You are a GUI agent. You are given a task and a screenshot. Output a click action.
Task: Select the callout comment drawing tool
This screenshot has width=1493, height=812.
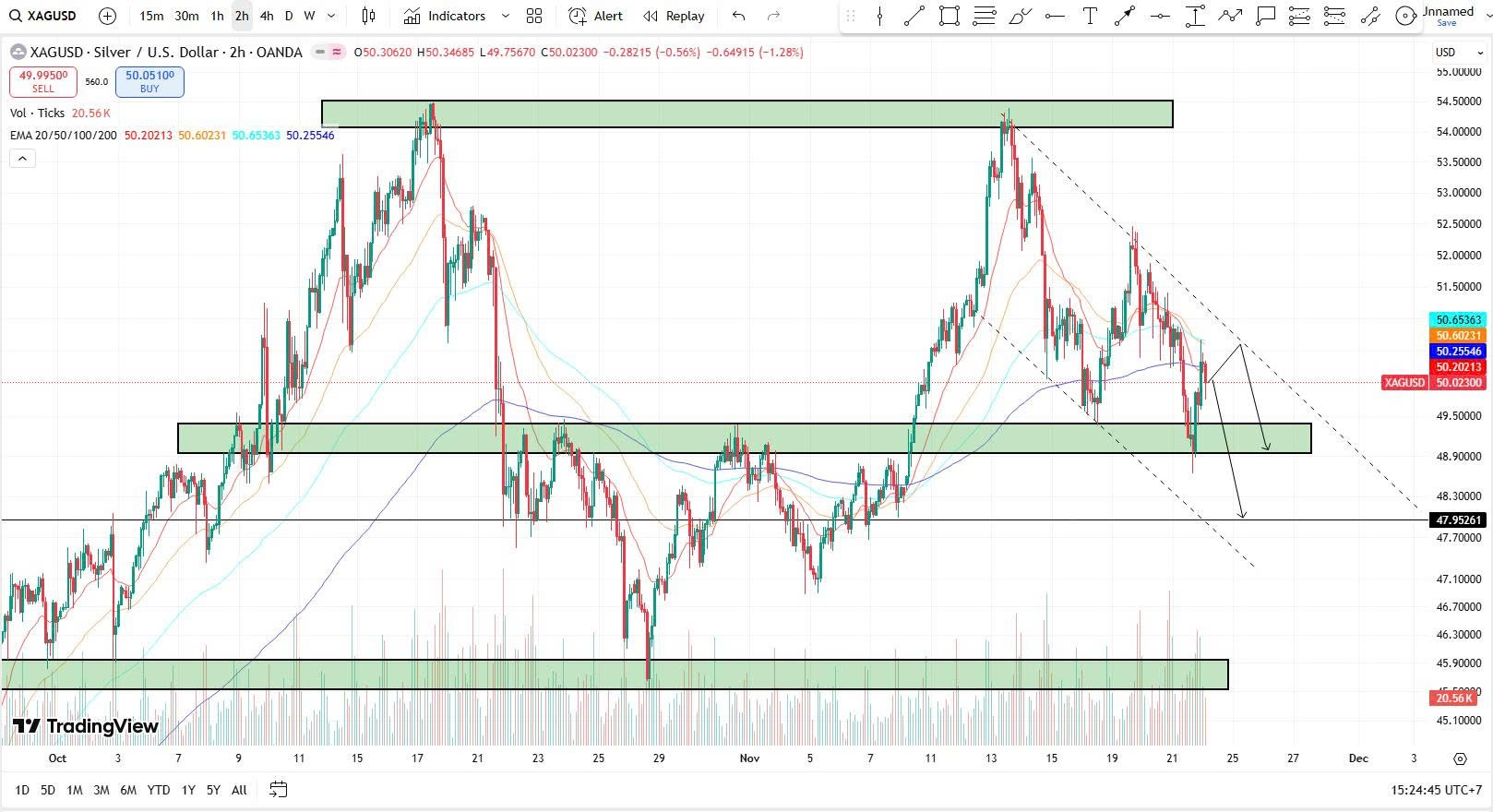[x=1265, y=16]
